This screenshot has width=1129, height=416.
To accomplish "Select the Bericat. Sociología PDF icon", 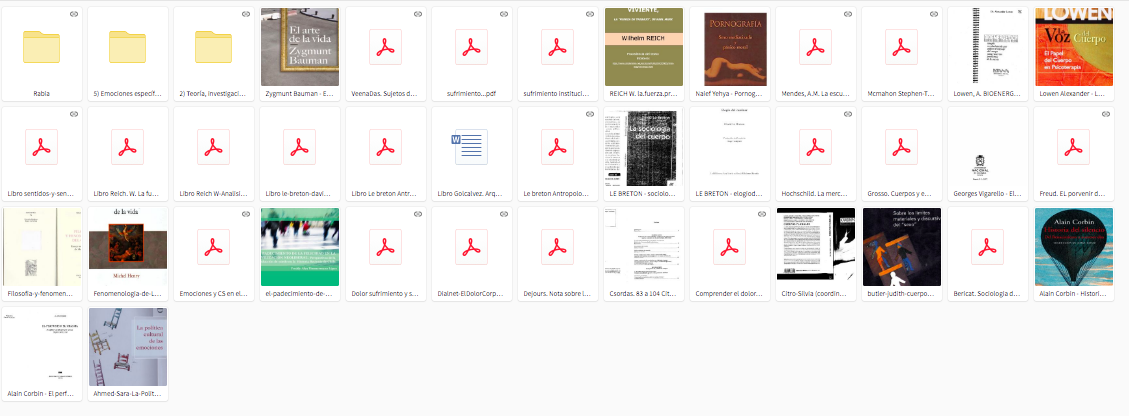I will (987, 247).
